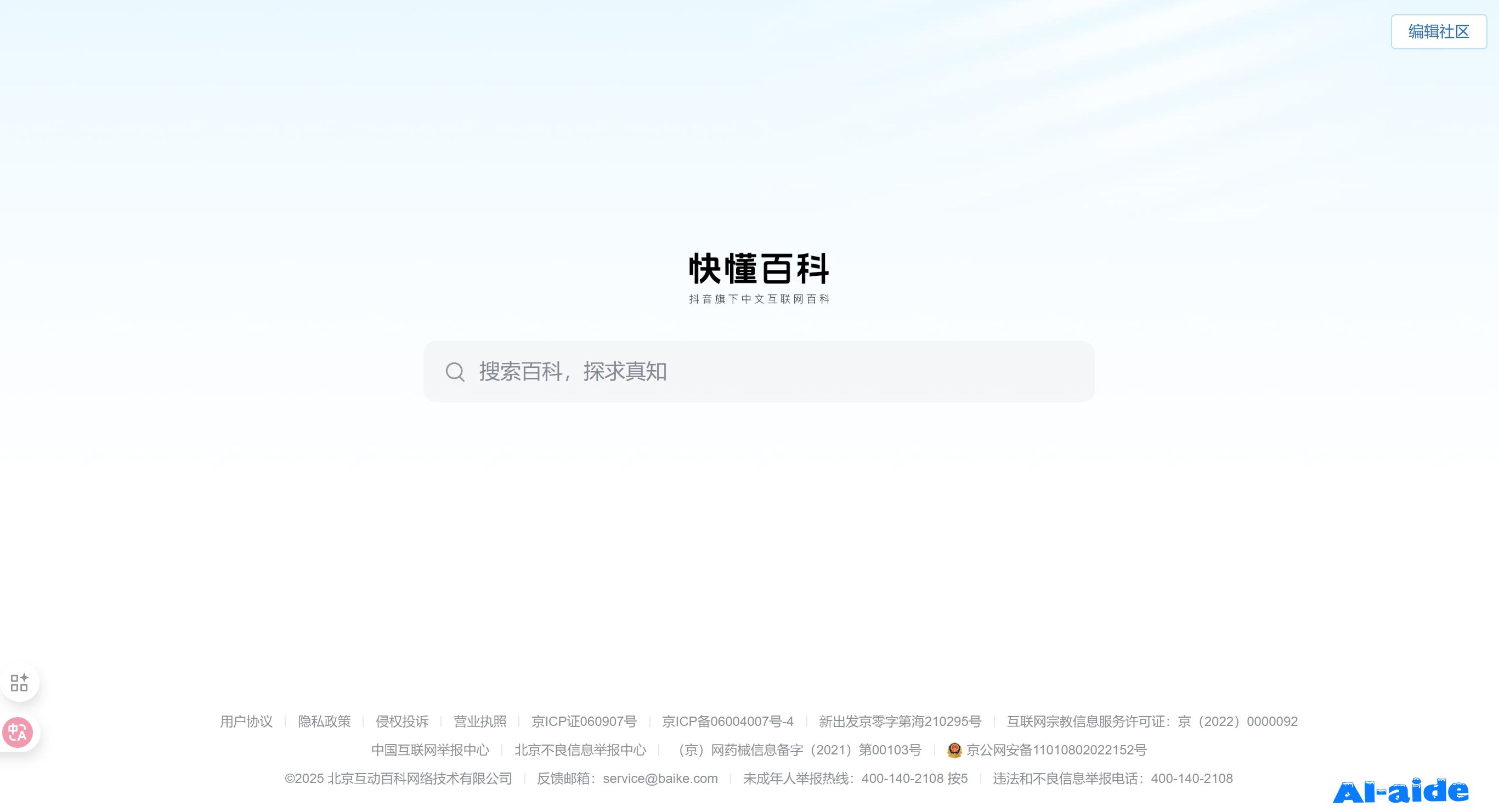Click 互联网宗教信息服务许可证 text
1499x812 pixels.
[x=1152, y=722]
